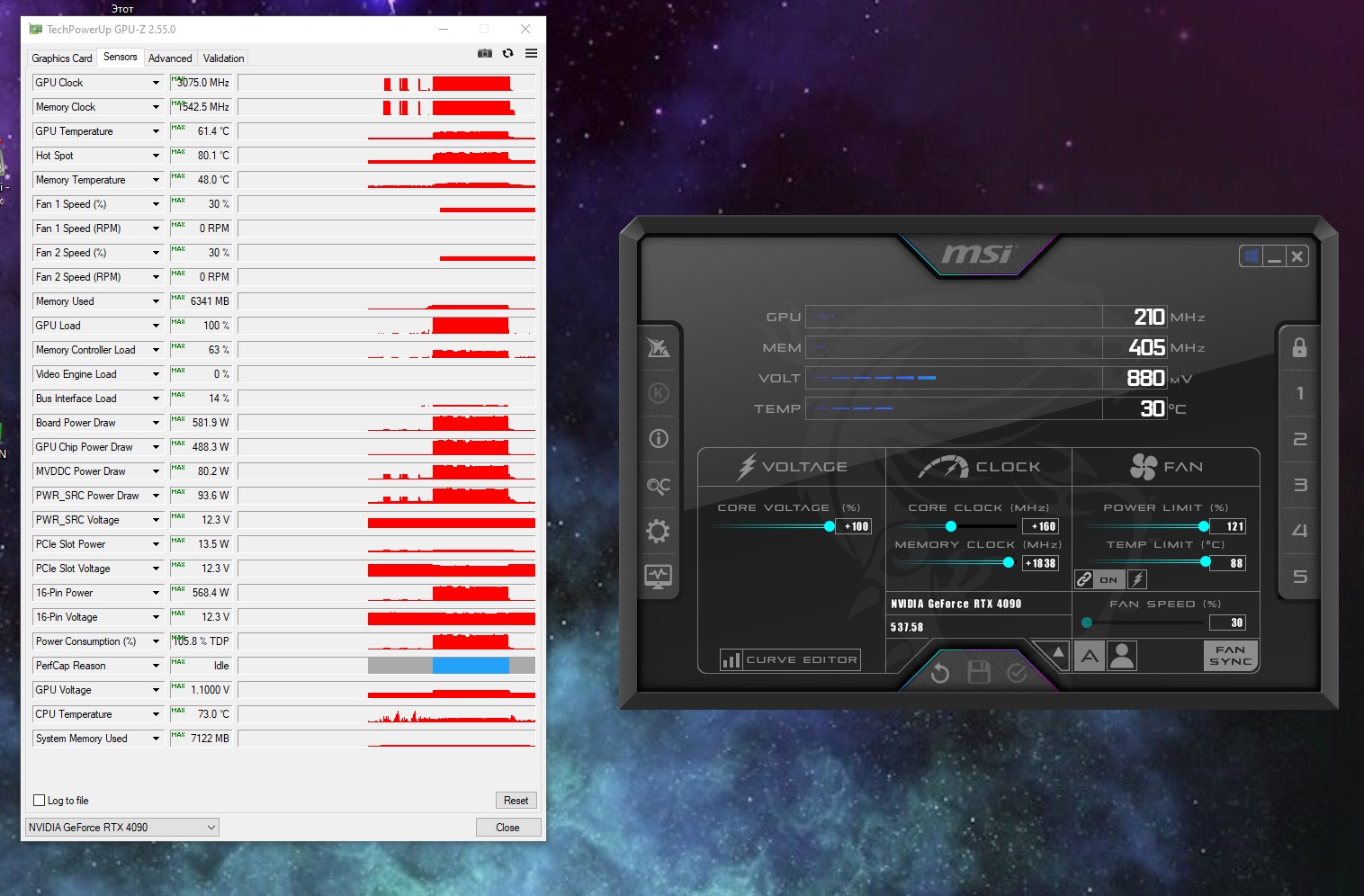
Task: Open the hardware monitor icon in Afterburner
Action: tap(659, 577)
